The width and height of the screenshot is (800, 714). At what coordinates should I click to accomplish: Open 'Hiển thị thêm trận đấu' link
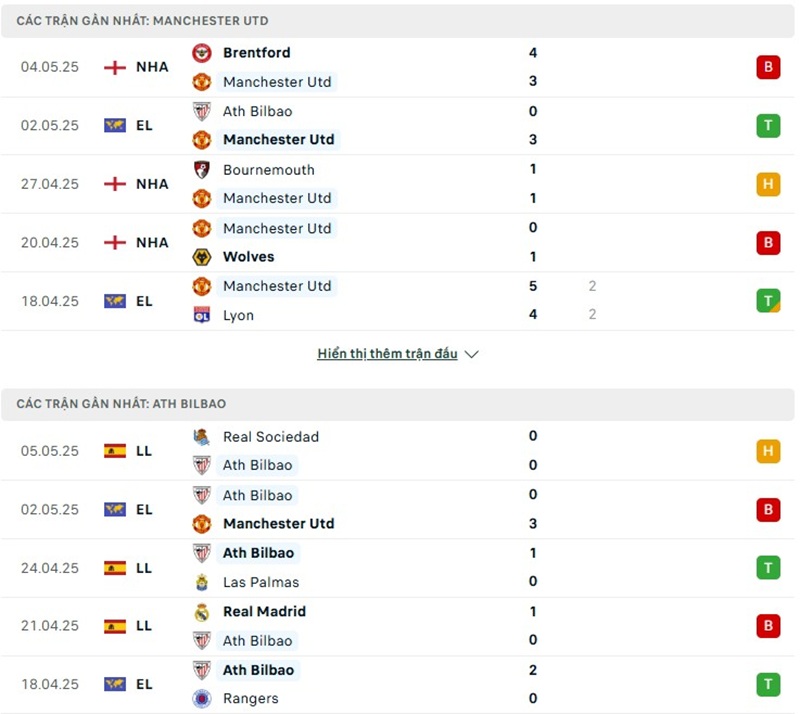pos(387,354)
